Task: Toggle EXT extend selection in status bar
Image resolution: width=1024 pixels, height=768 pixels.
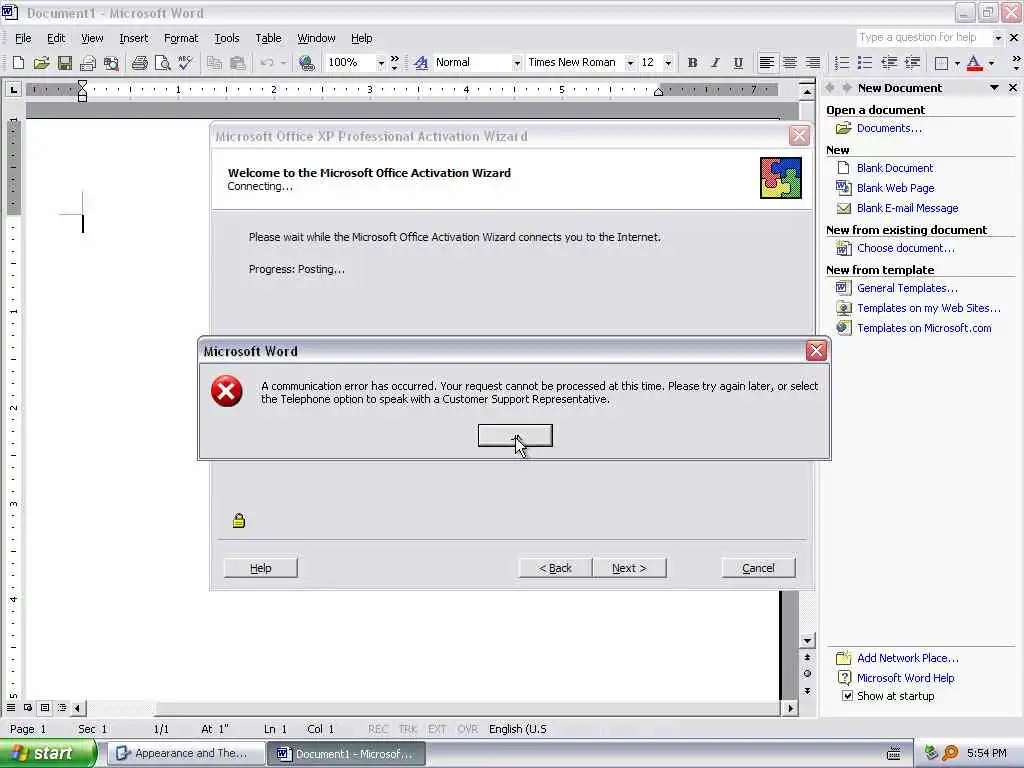Action: tap(437, 729)
